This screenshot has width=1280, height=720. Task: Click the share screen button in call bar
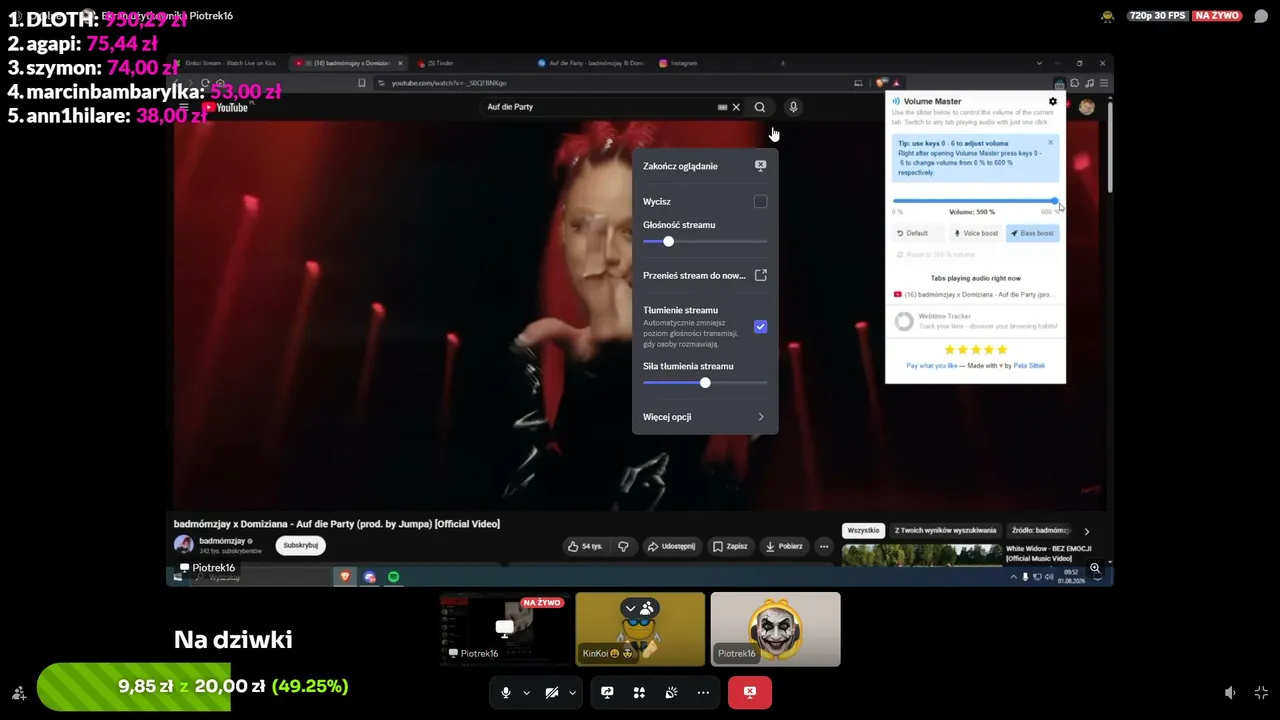[x=607, y=692]
